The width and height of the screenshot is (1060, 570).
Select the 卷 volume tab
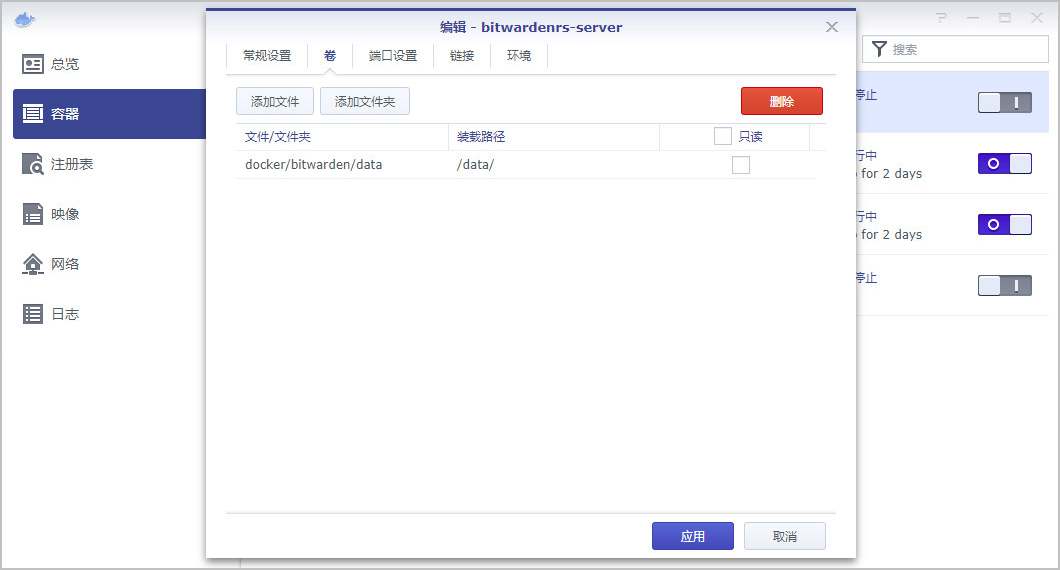point(330,55)
